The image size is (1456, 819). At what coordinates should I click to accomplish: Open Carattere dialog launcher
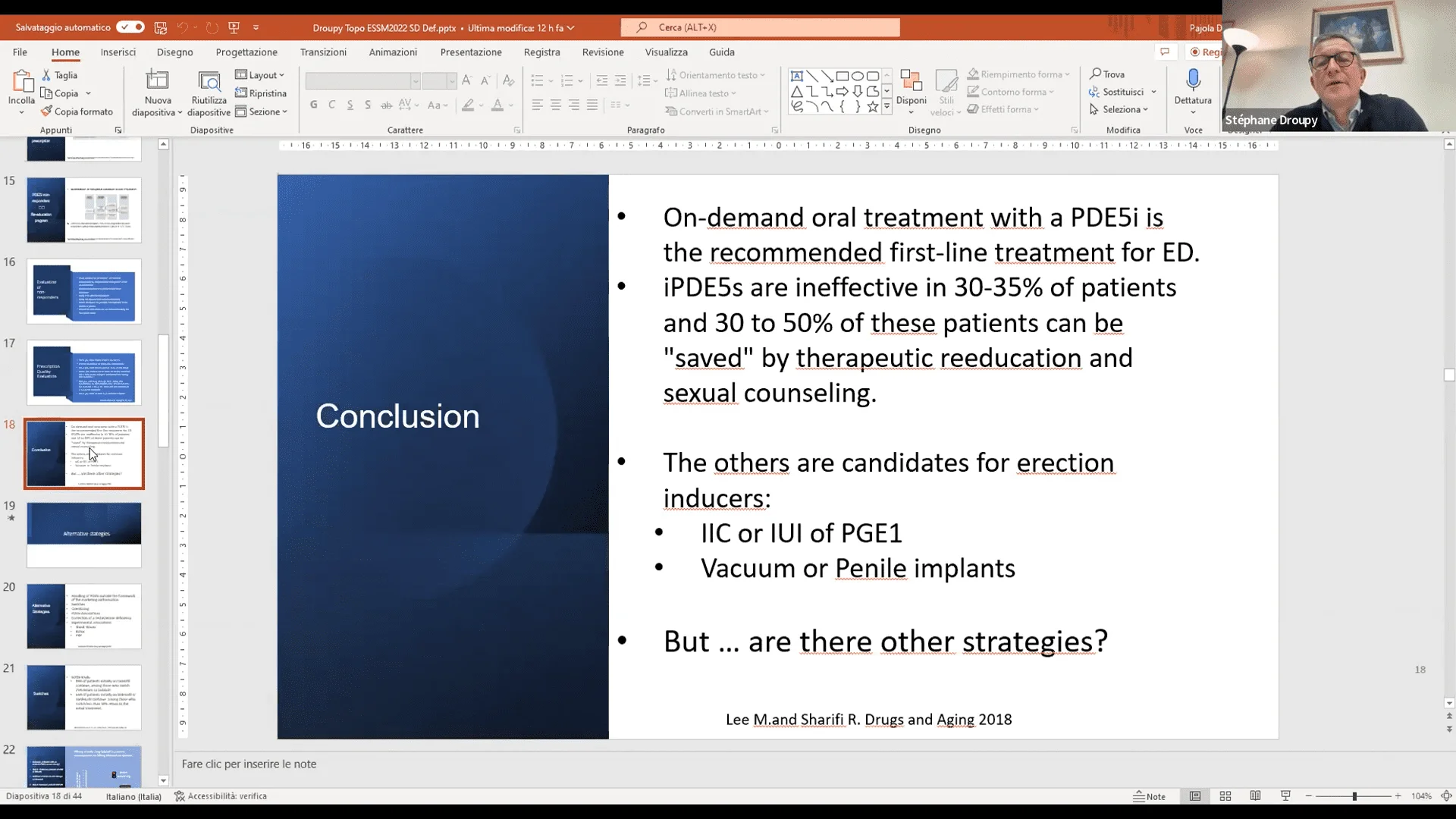[517, 130]
